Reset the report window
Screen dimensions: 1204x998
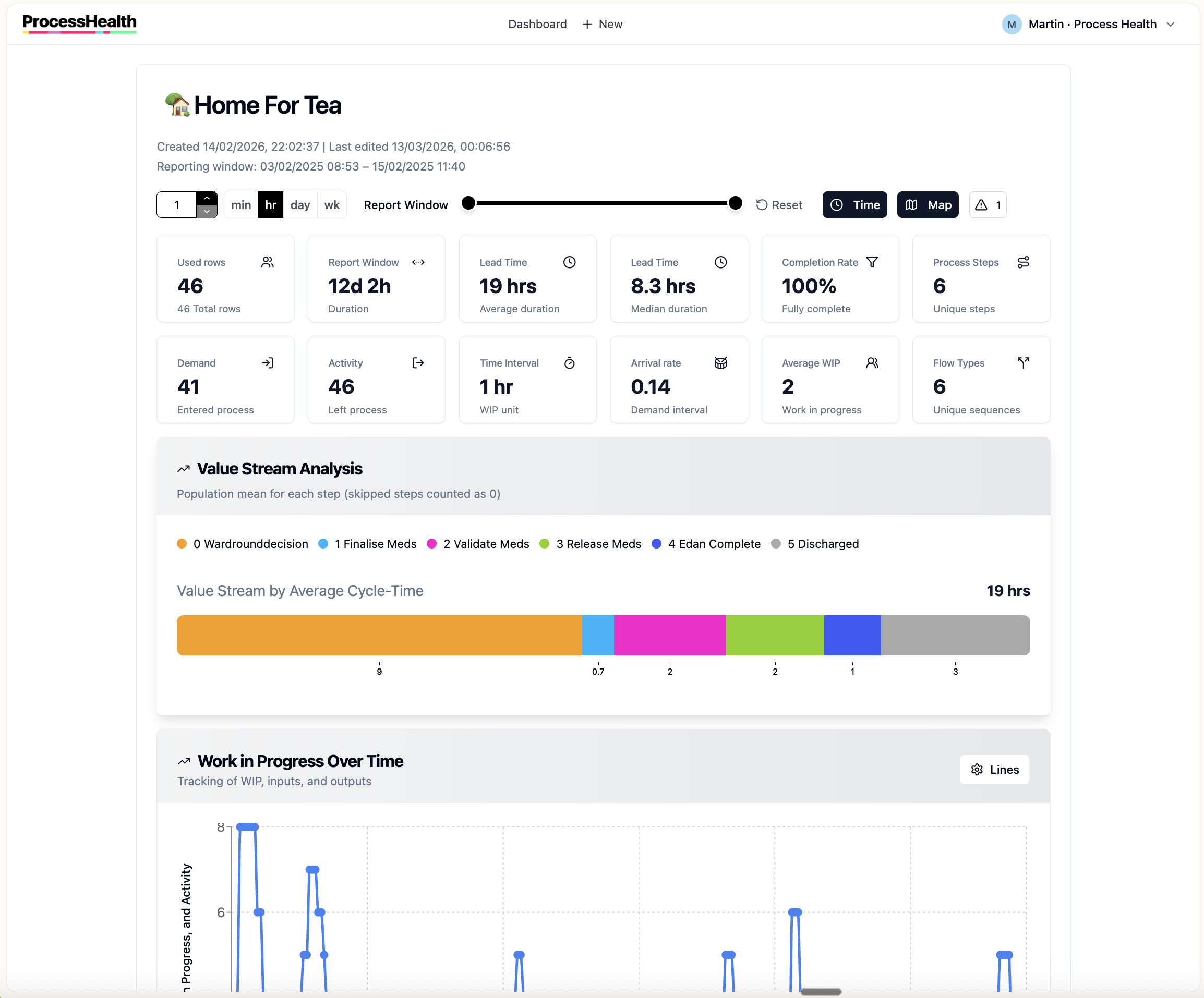779,204
